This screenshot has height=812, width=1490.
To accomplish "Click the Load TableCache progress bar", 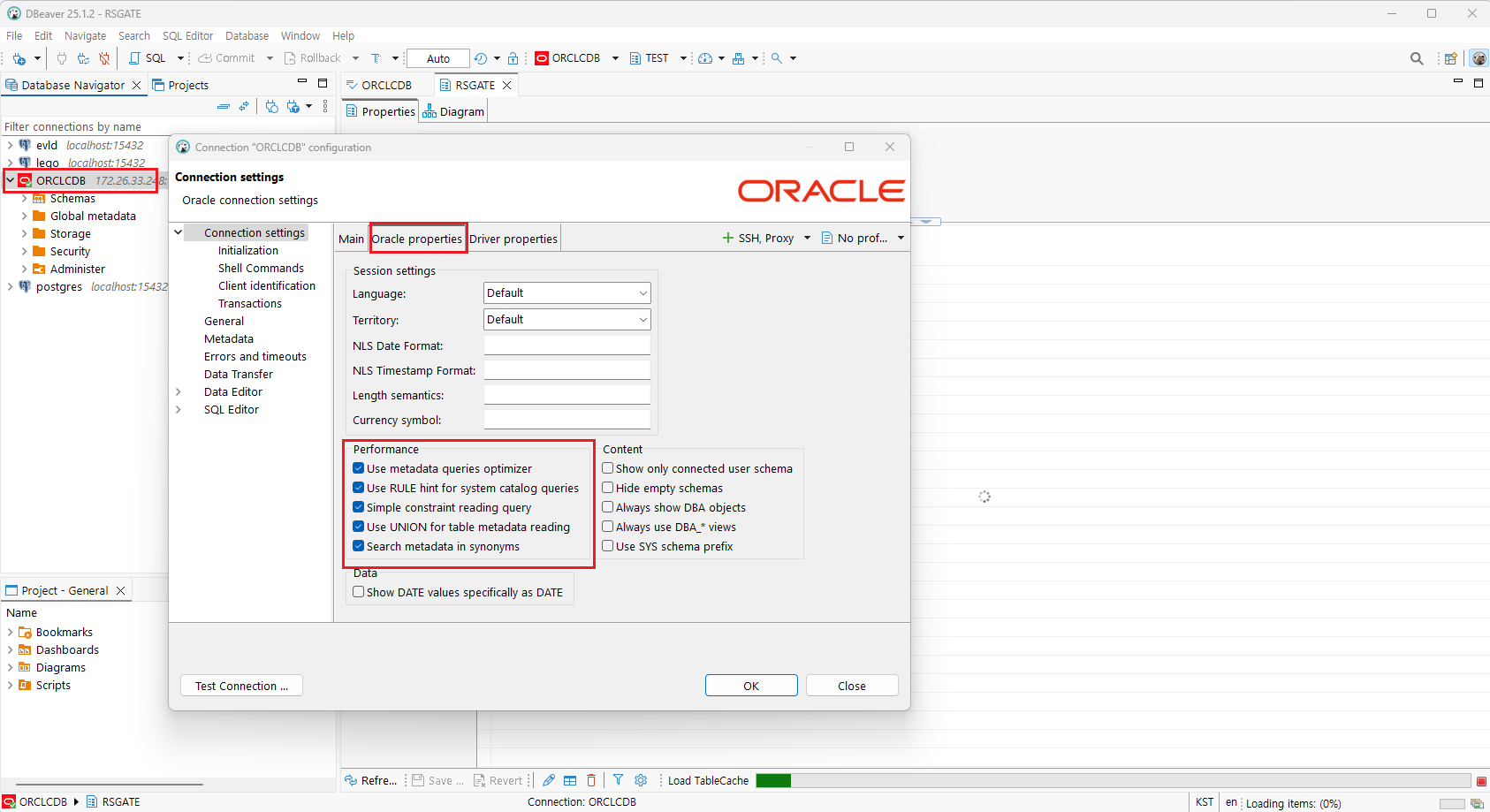I will [1113, 780].
